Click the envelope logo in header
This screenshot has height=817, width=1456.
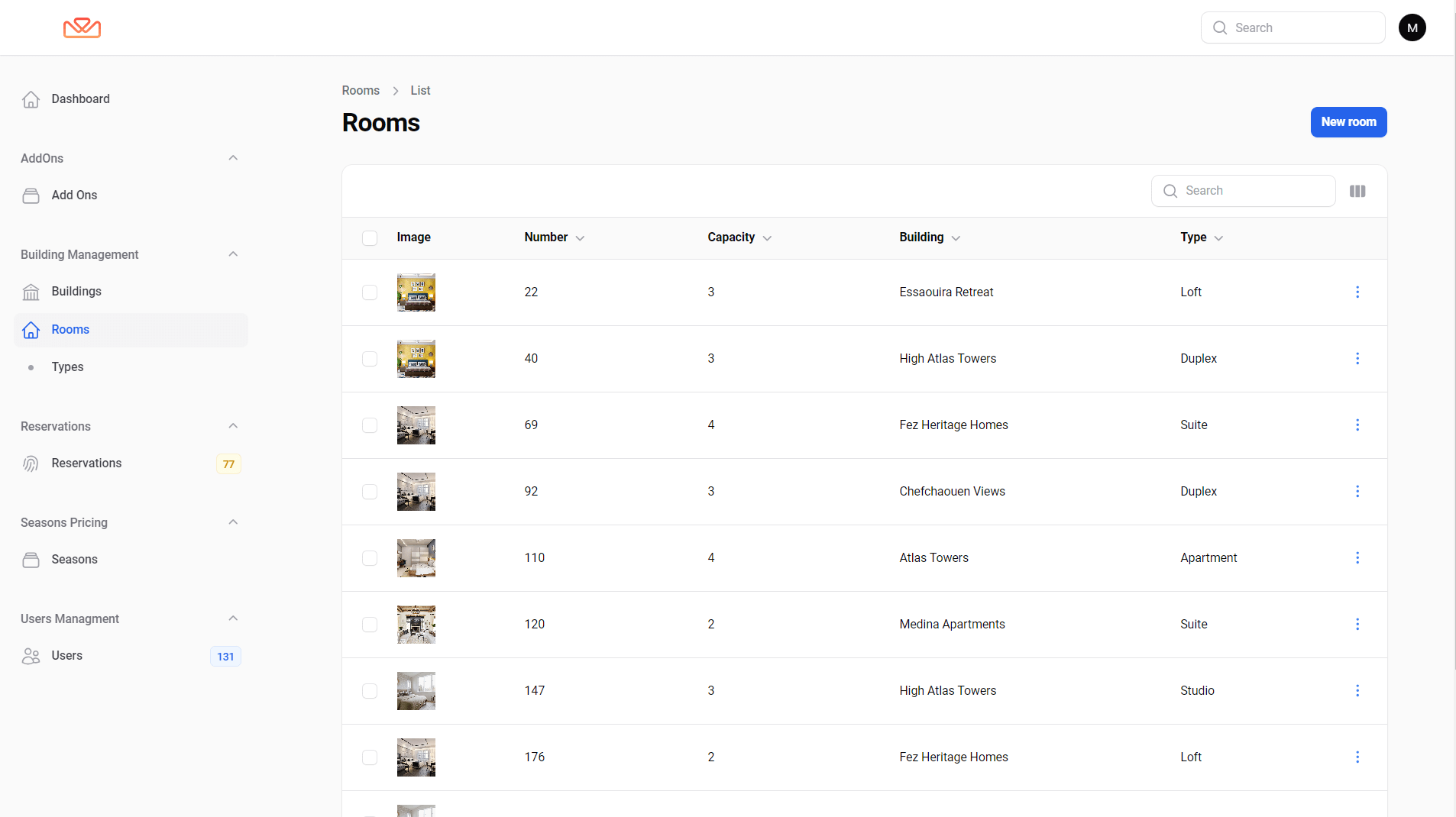(x=82, y=28)
